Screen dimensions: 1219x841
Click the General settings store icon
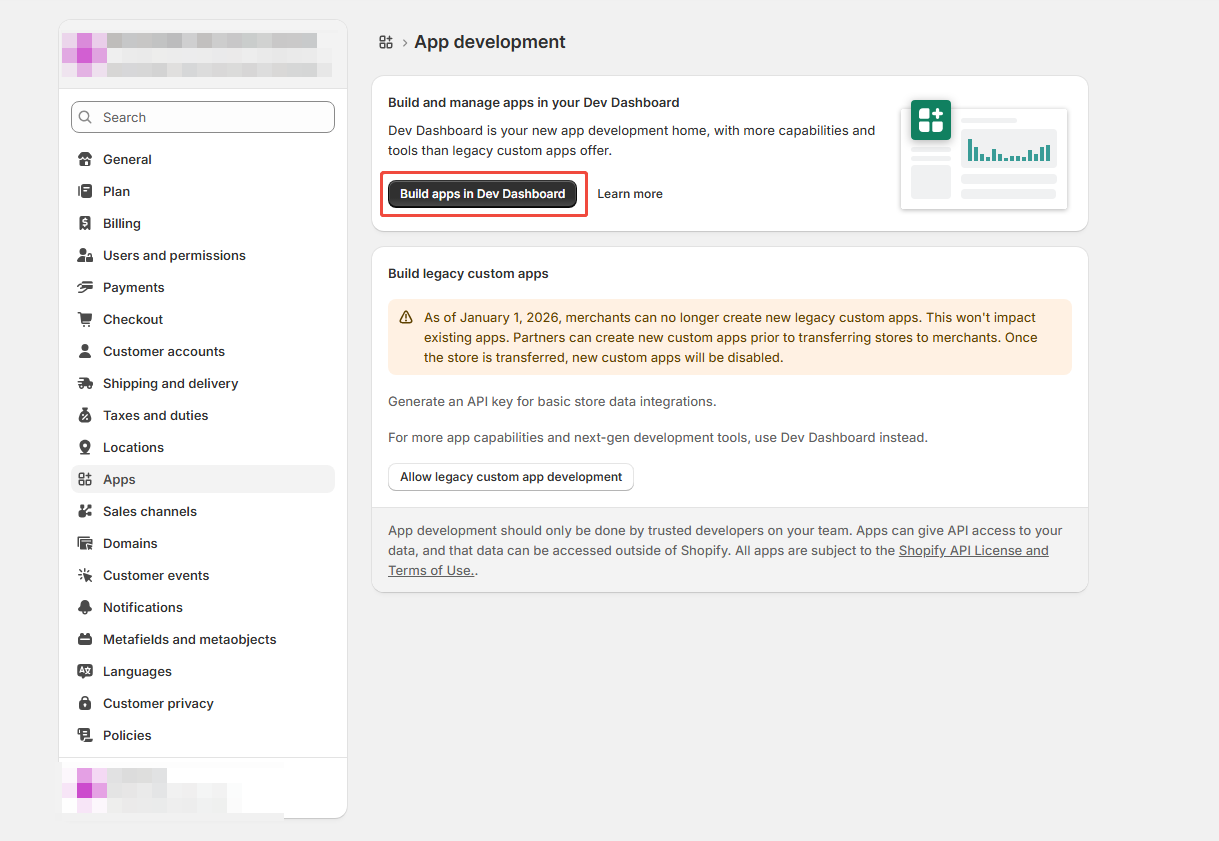pyautogui.click(x=85, y=159)
